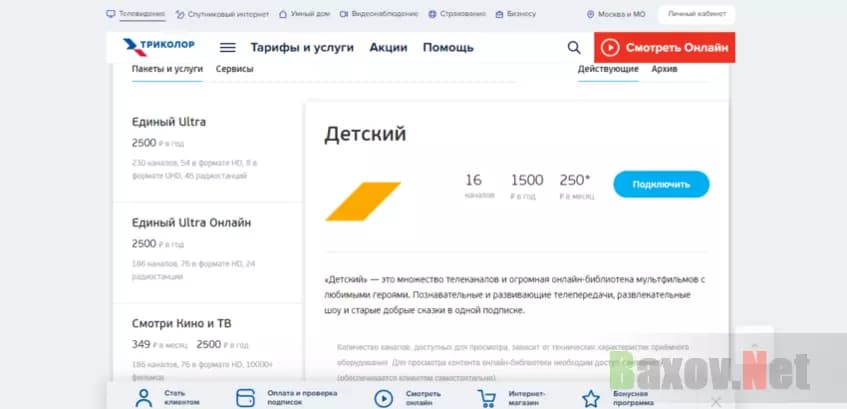
Task: Click the satellite icon beside Спутниковый интернет
Action: (180, 15)
